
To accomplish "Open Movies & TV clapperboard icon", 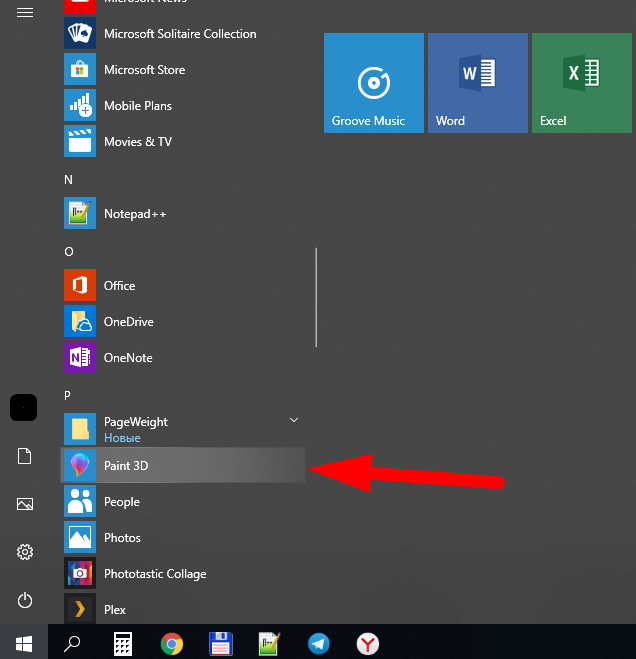I will [80, 141].
